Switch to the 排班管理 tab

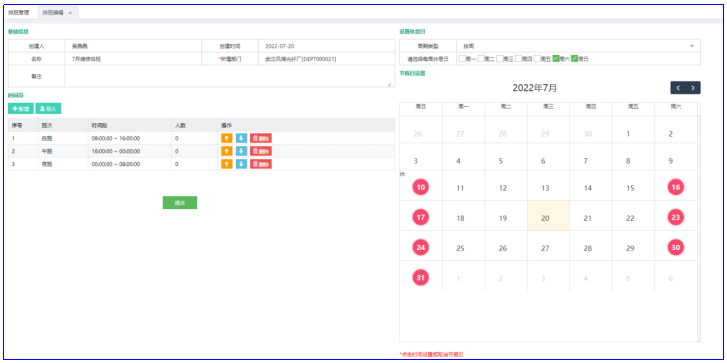19,13
